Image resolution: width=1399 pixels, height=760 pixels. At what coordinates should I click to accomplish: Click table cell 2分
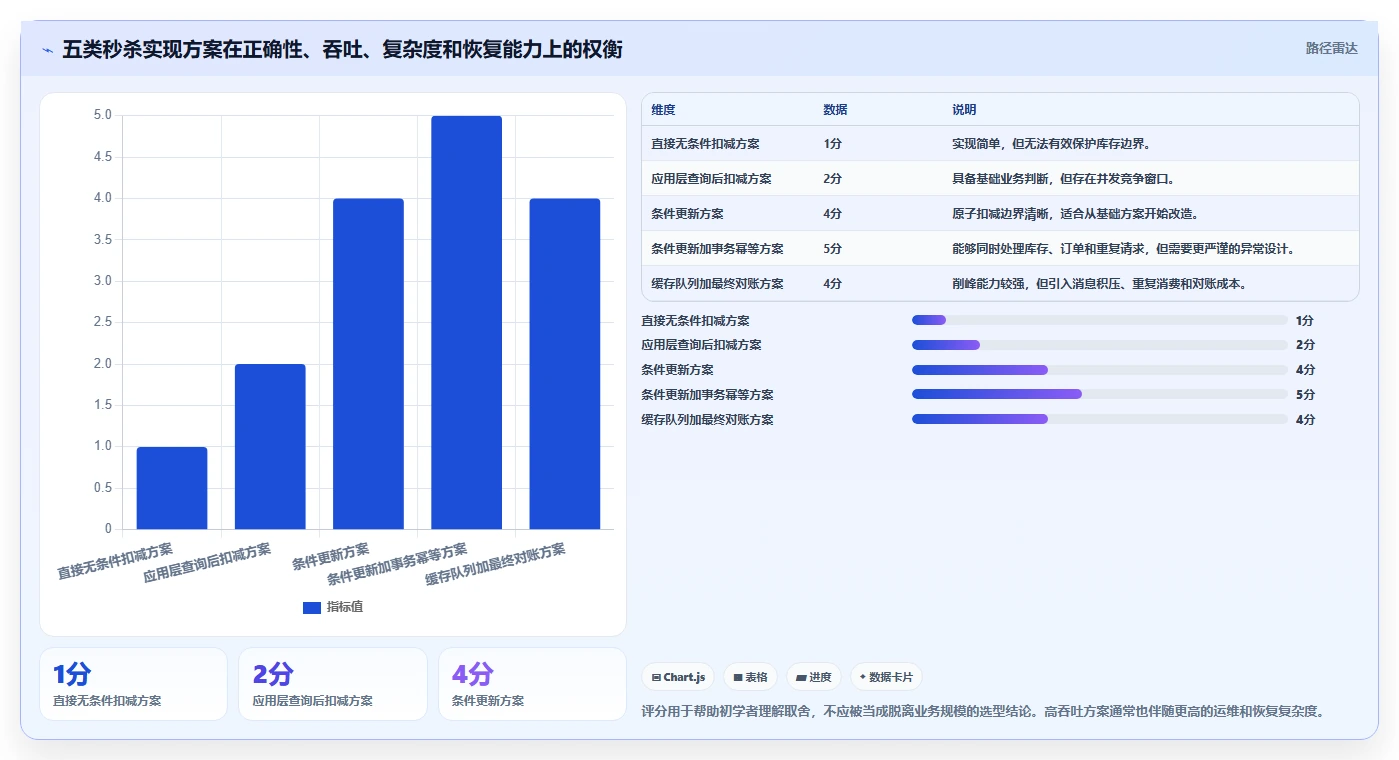[x=832, y=179]
